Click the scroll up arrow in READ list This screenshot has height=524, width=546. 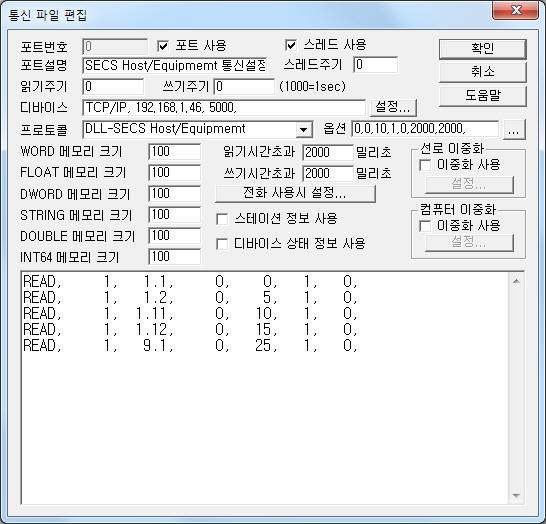516,281
